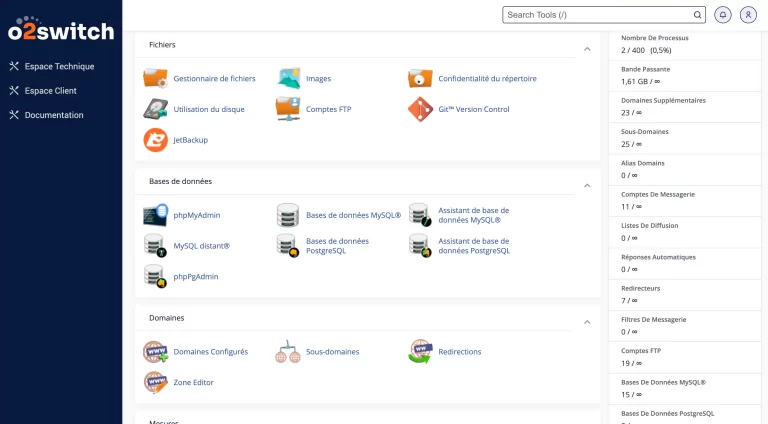Open the phpMyAdmin text link
The height and width of the screenshot is (424, 768).
point(197,215)
